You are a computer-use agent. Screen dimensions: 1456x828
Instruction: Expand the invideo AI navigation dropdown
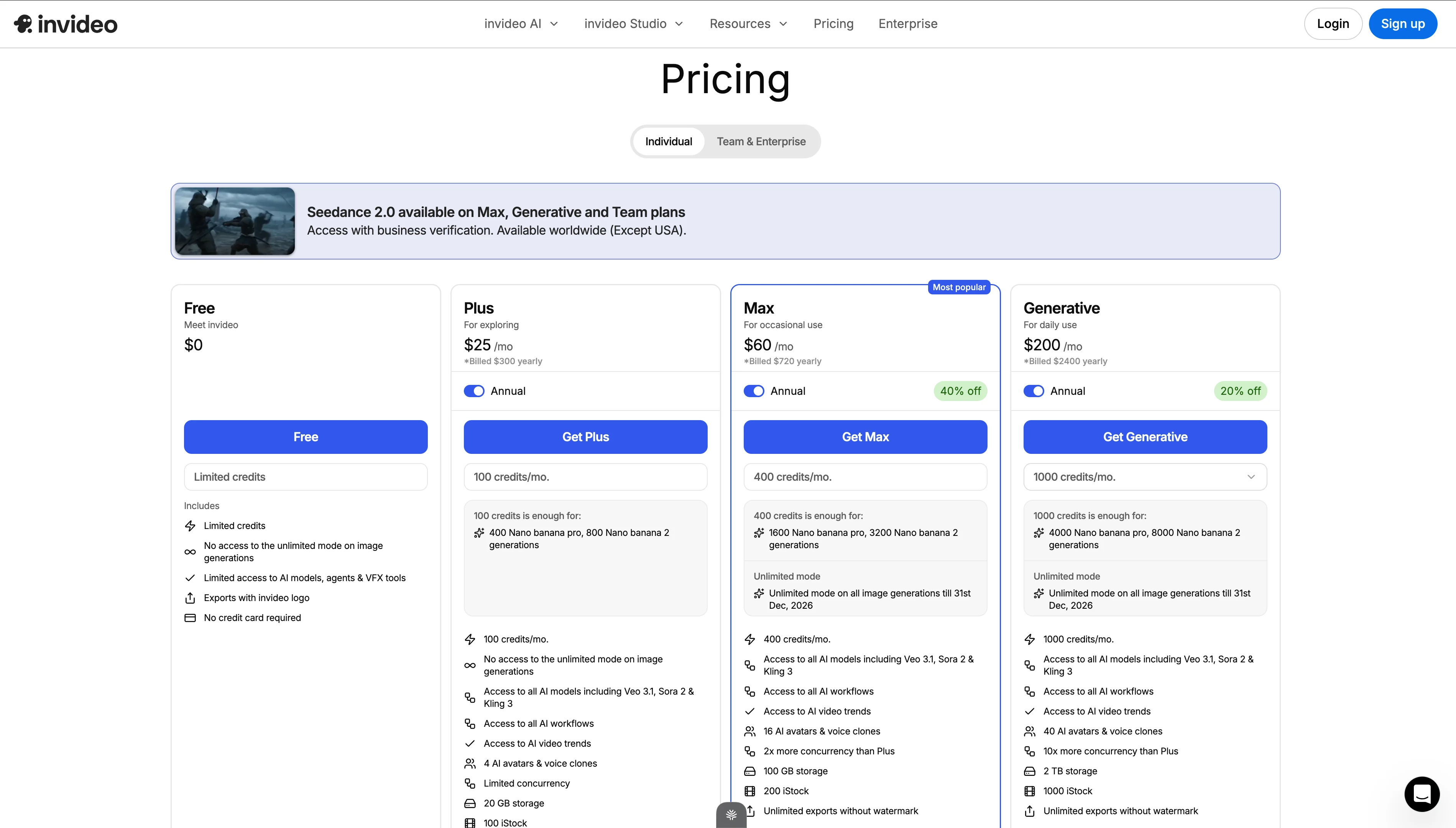pyautogui.click(x=520, y=23)
